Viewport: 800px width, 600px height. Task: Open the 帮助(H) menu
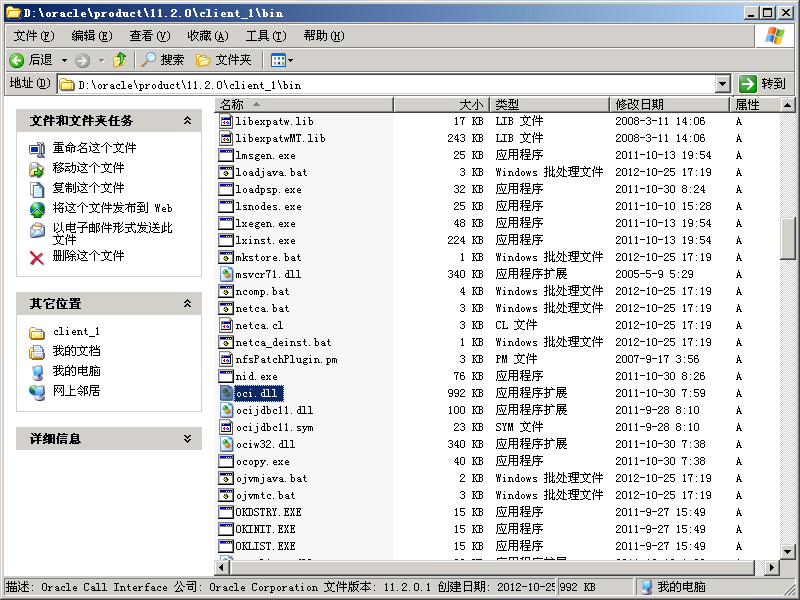[323, 36]
